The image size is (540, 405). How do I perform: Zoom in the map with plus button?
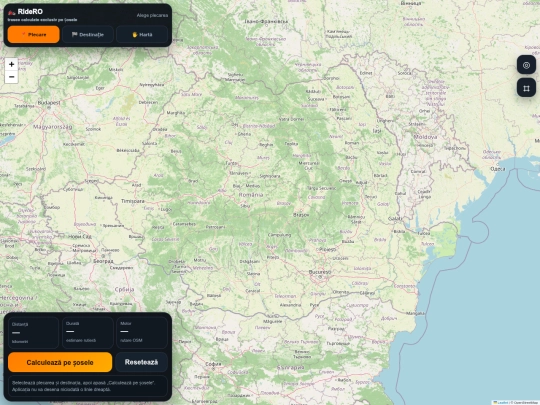coord(11,64)
